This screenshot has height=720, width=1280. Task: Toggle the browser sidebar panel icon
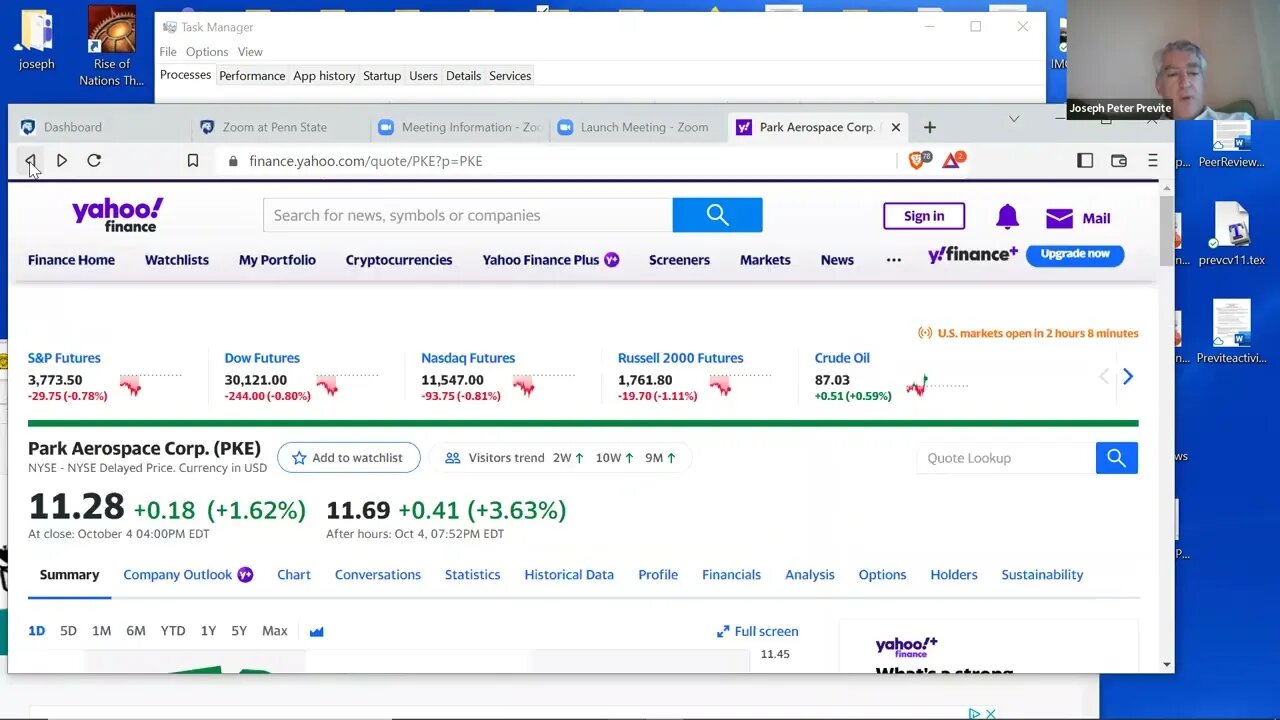pyautogui.click(x=1085, y=160)
